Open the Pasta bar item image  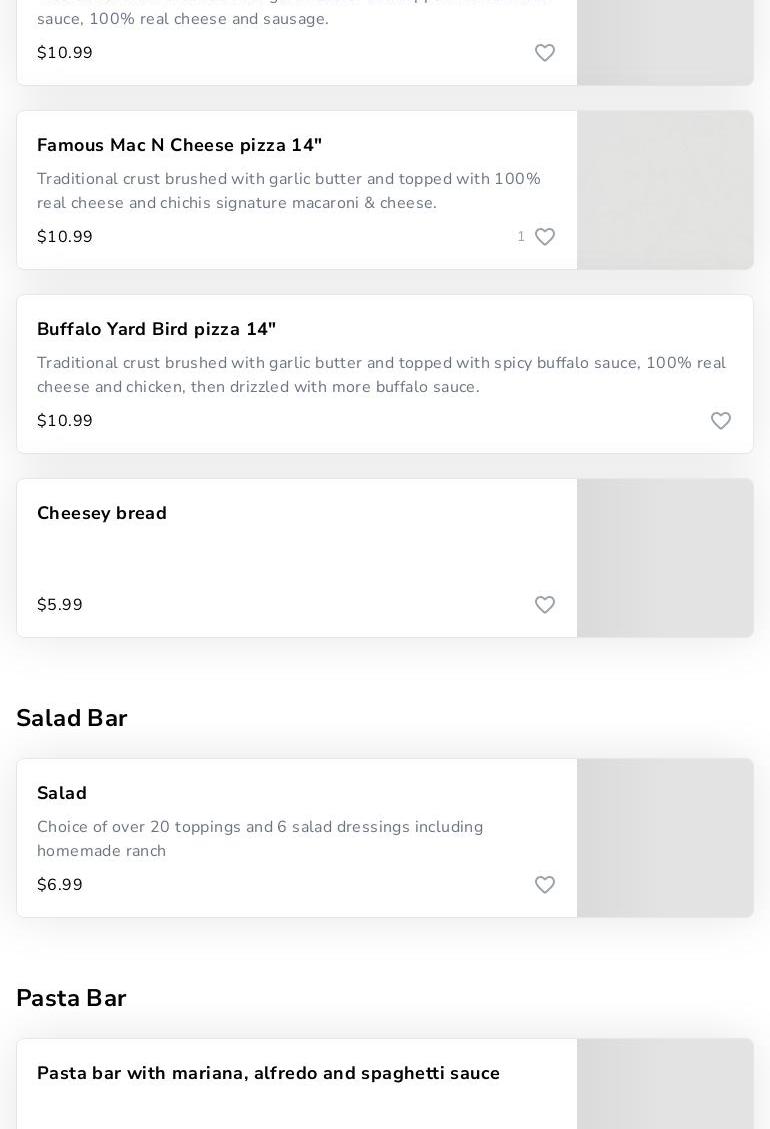pyautogui.click(x=665, y=1084)
